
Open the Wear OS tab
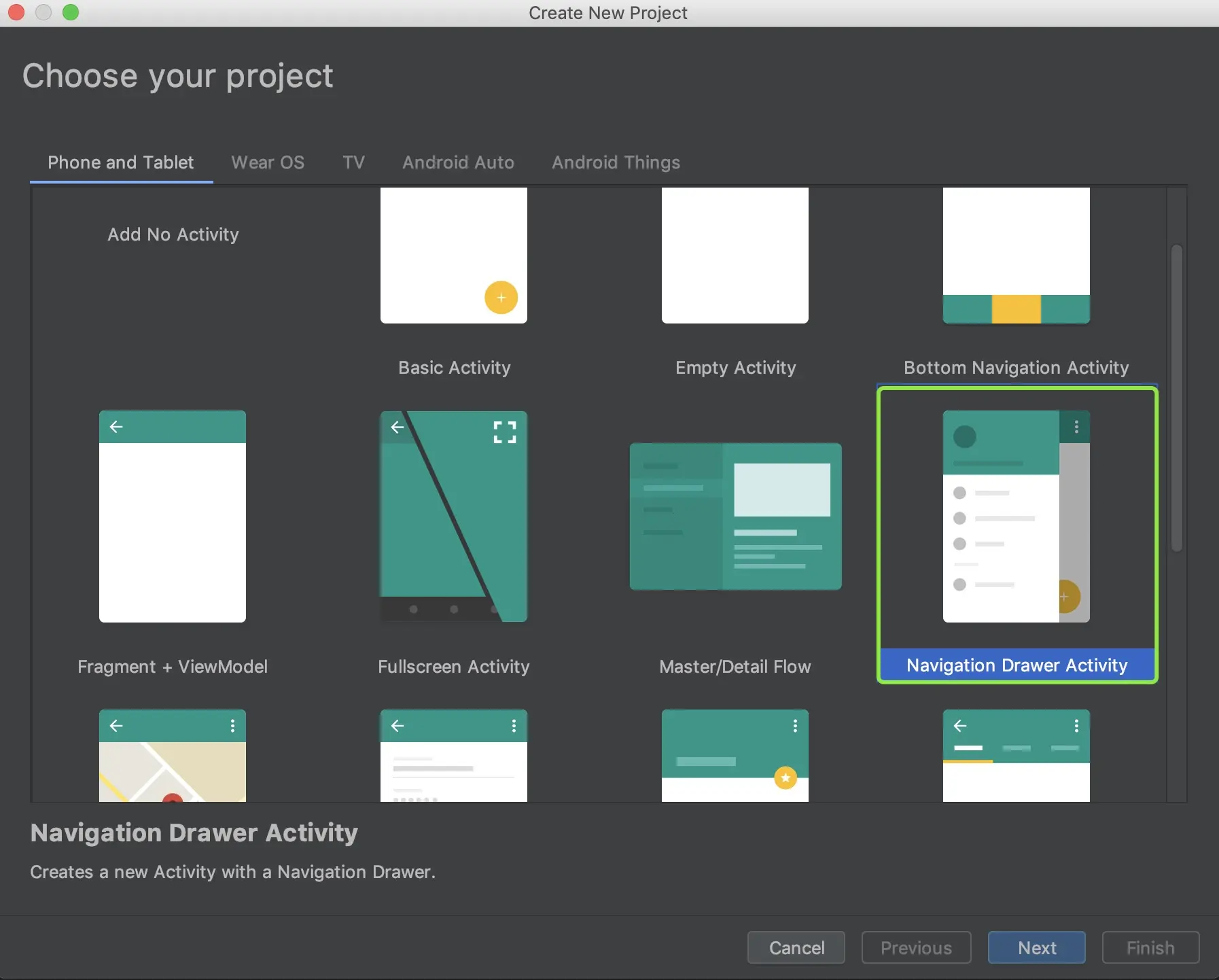268,162
